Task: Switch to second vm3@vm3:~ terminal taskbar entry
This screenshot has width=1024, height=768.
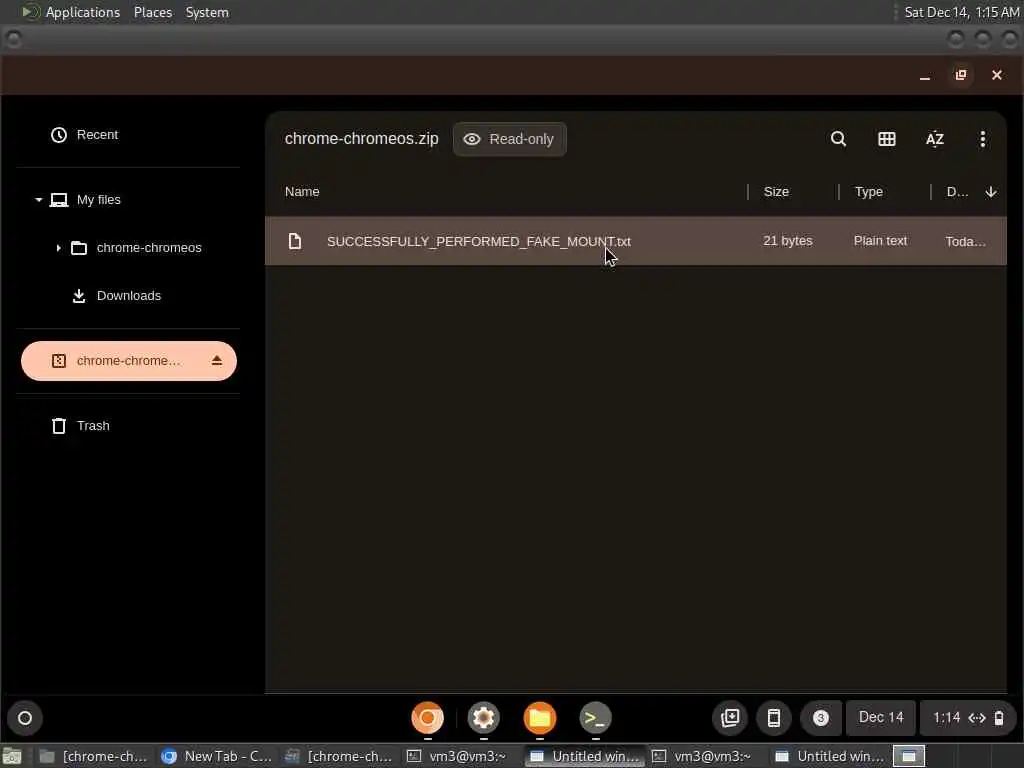Action: point(704,756)
